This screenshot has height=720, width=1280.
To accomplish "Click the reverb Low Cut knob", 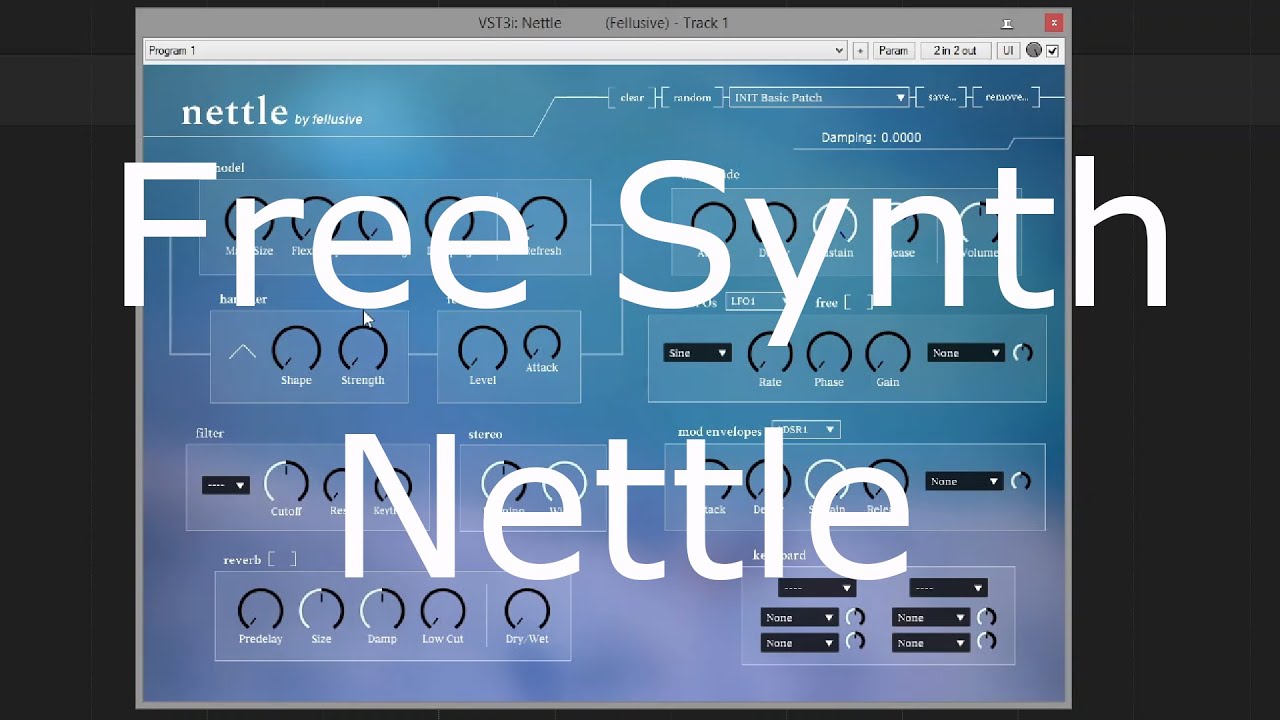I will coord(443,610).
